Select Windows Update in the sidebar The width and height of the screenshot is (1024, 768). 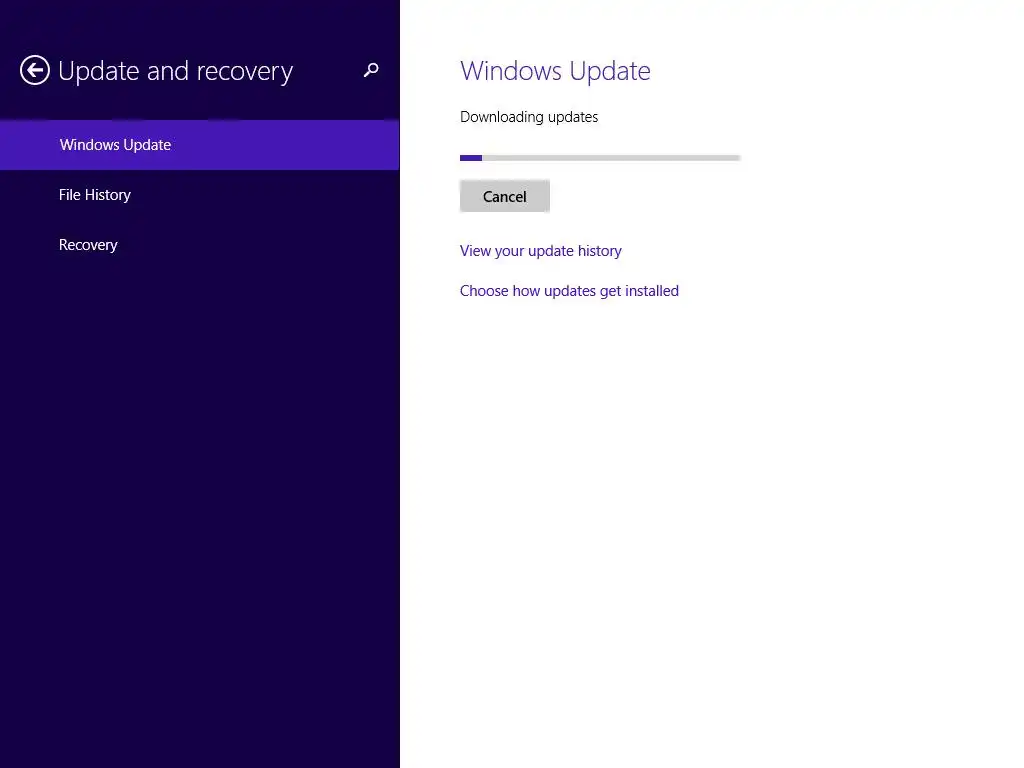[199, 145]
